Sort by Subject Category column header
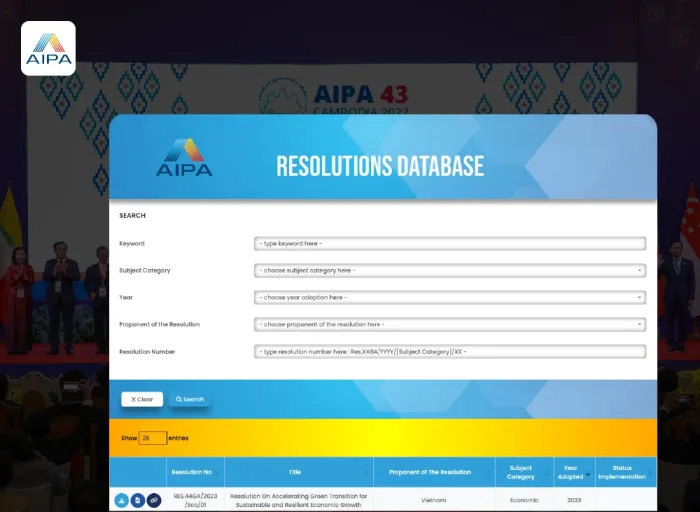This screenshot has width=700, height=512. [x=525, y=472]
